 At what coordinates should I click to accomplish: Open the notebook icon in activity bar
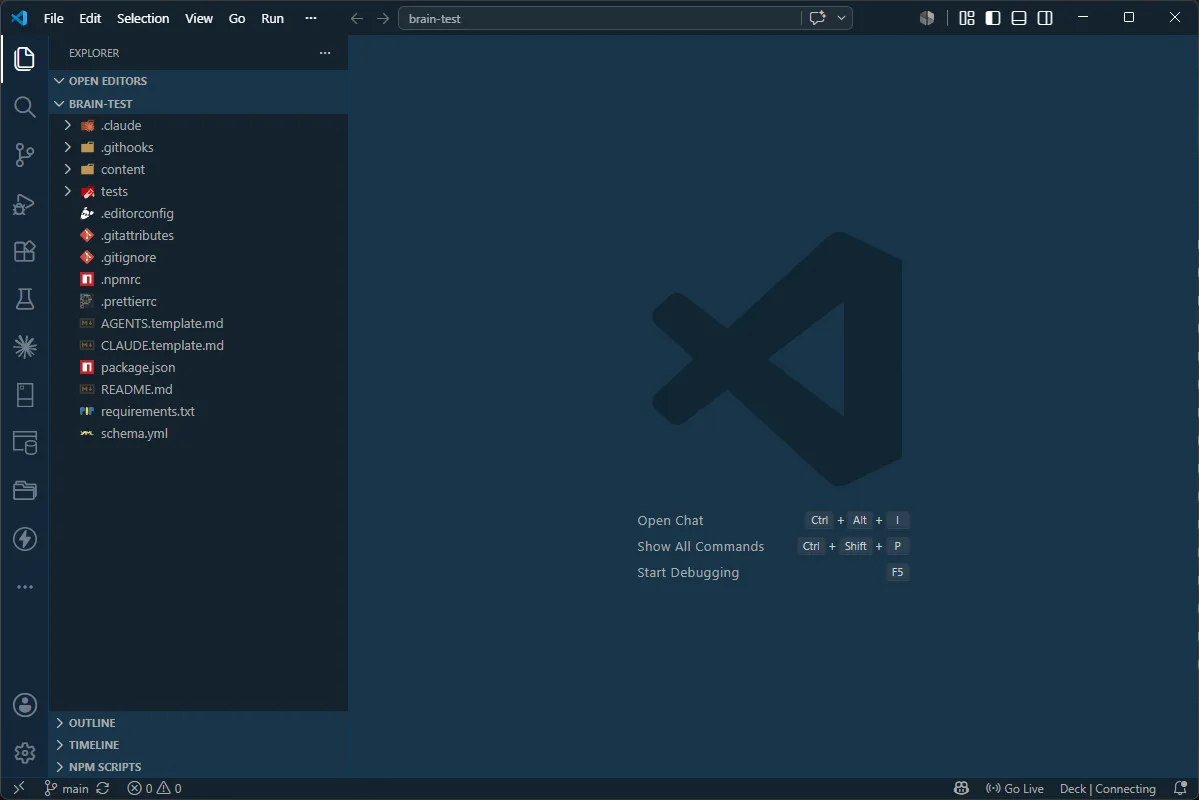[24, 395]
